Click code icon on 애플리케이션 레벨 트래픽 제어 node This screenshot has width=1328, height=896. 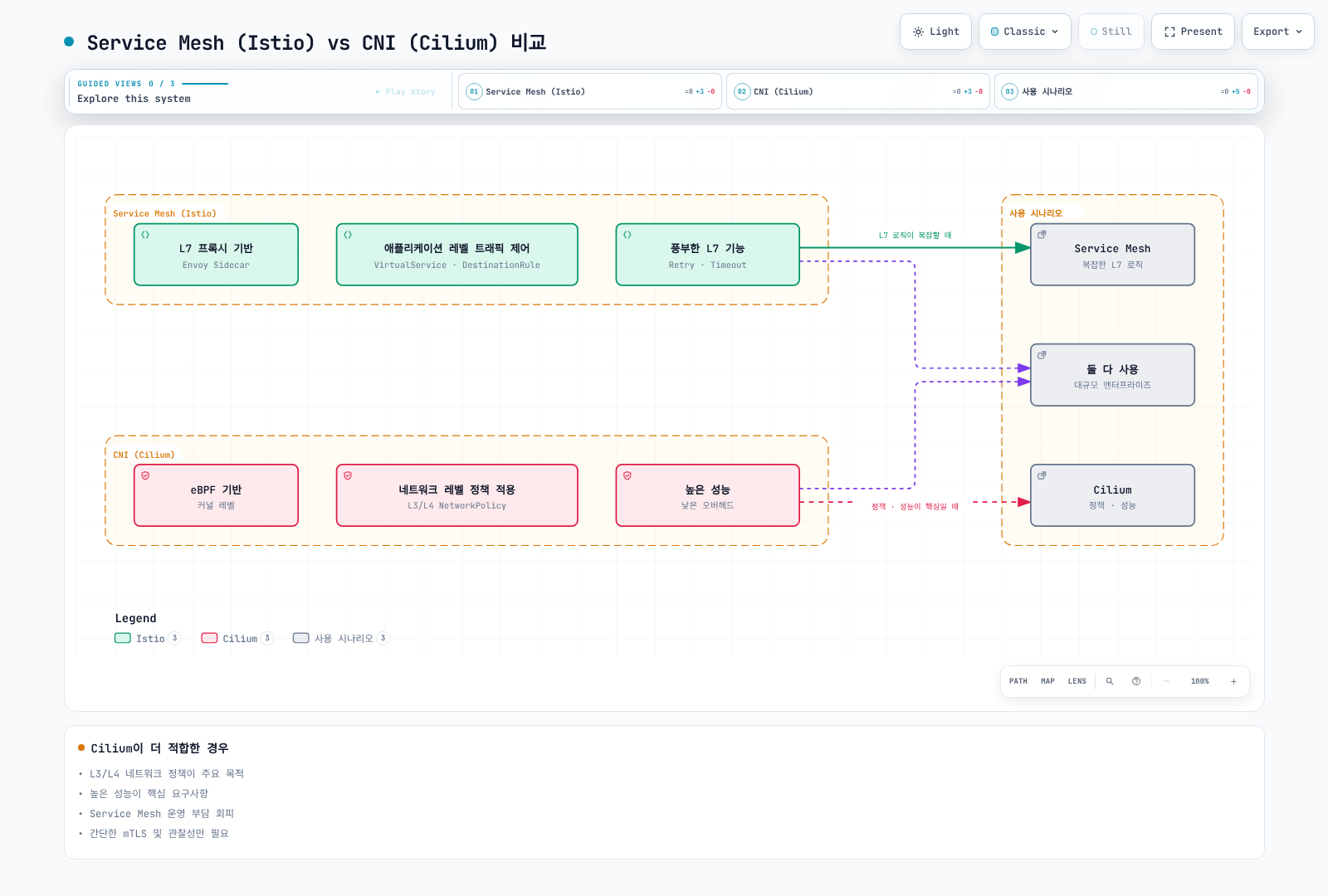coord(348,235)
